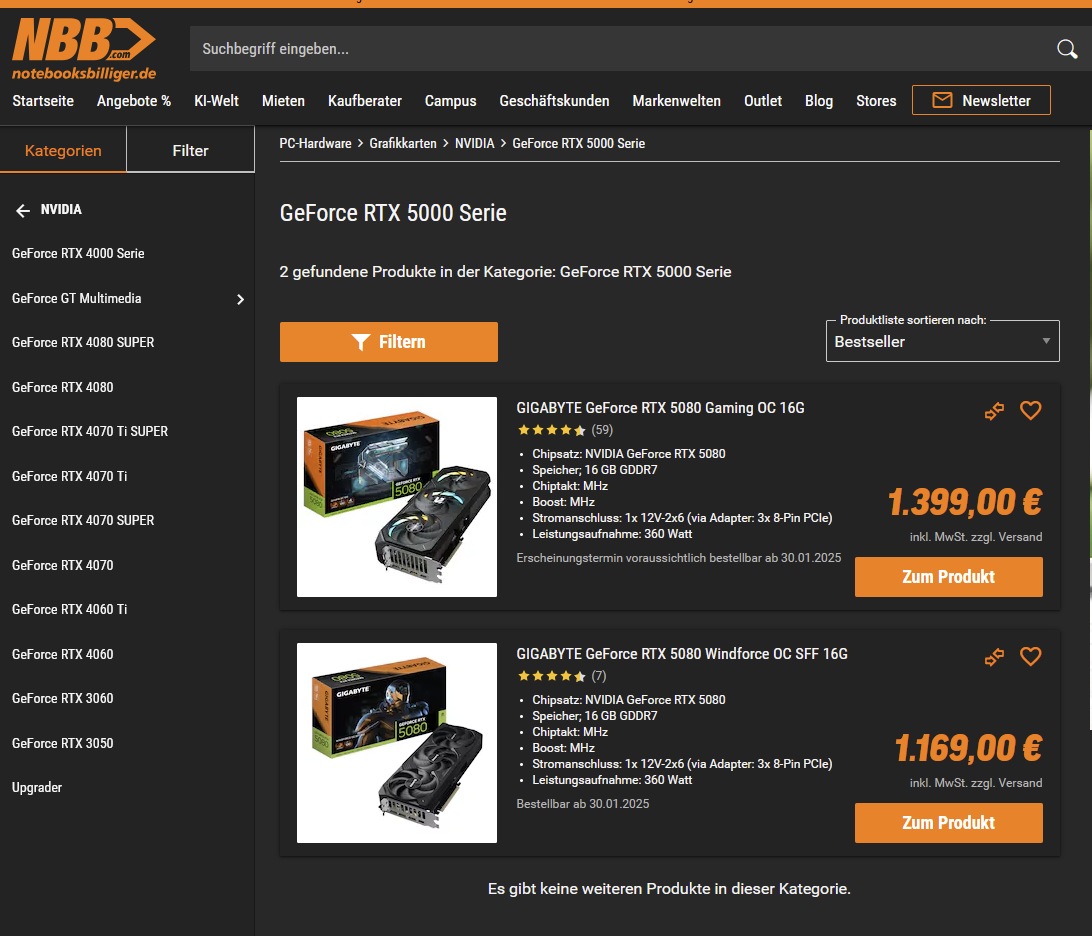
Task: Click the 1.169,00 € price
Action: (968, 748)
